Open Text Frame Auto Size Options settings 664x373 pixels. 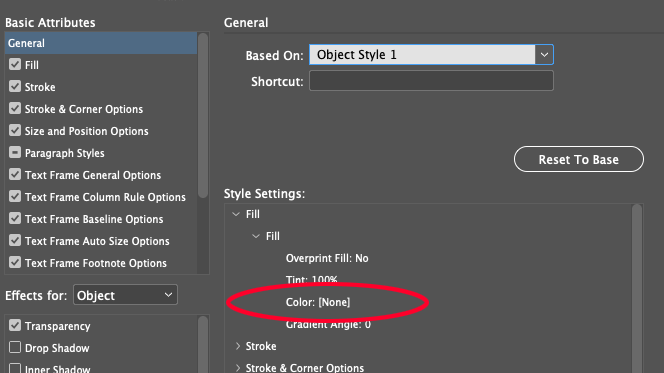pos(97,241)
